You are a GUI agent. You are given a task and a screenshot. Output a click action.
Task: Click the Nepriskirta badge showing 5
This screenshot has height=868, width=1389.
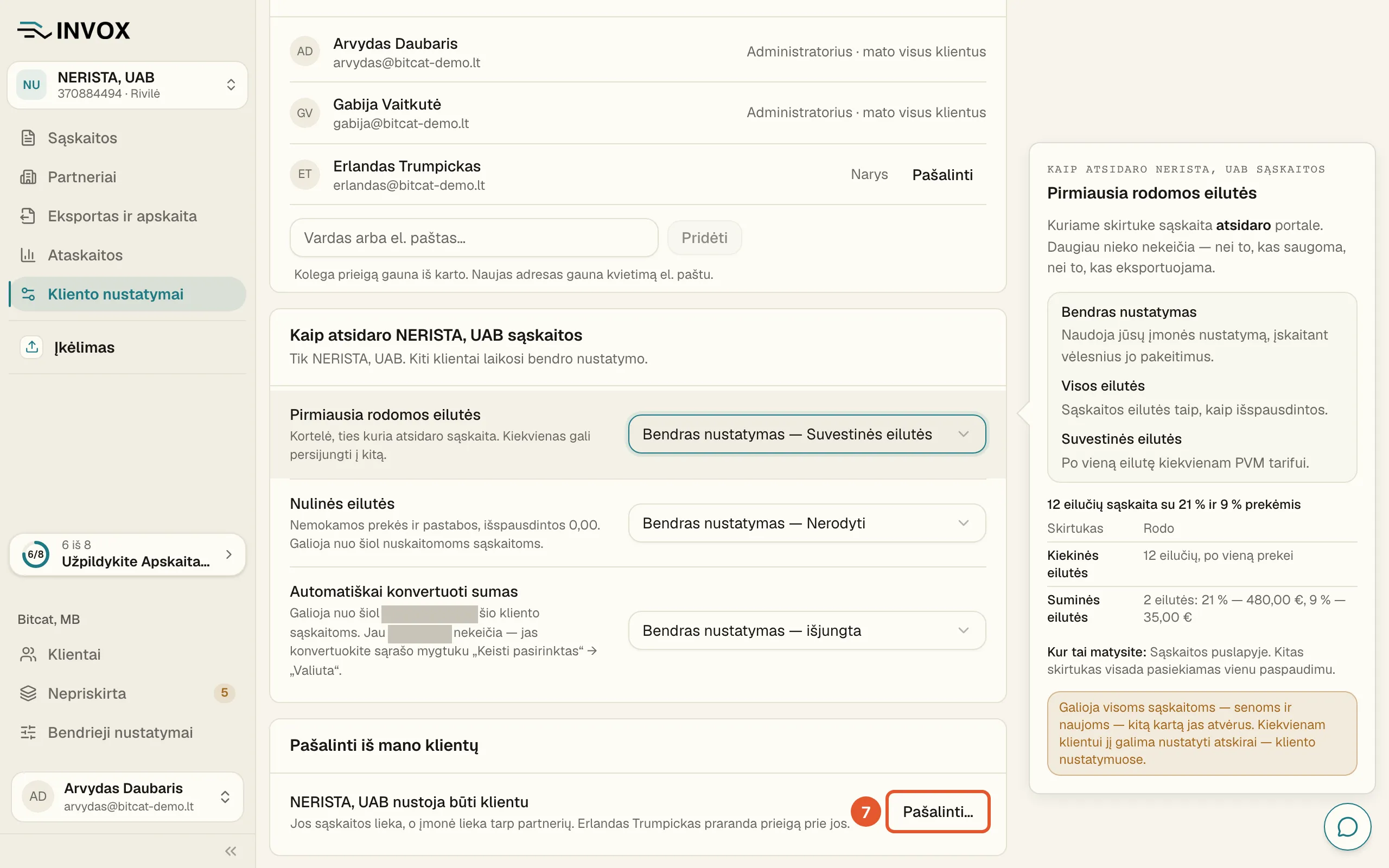(225, 693)
